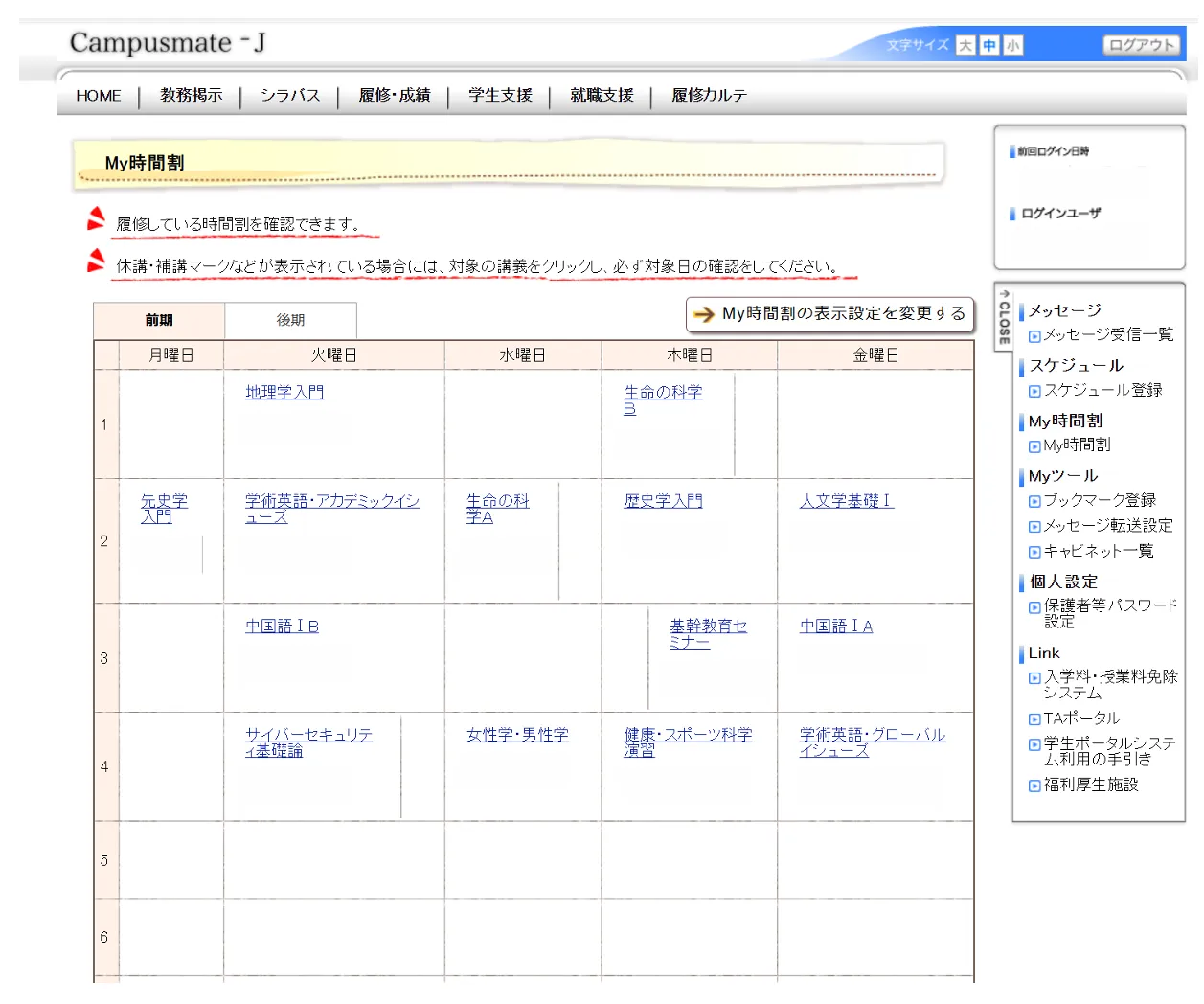This screenshot has height=1004, width=1204.
Task: Open 健康・スポーツ科学演習 course link
Action: coord(688,742)
